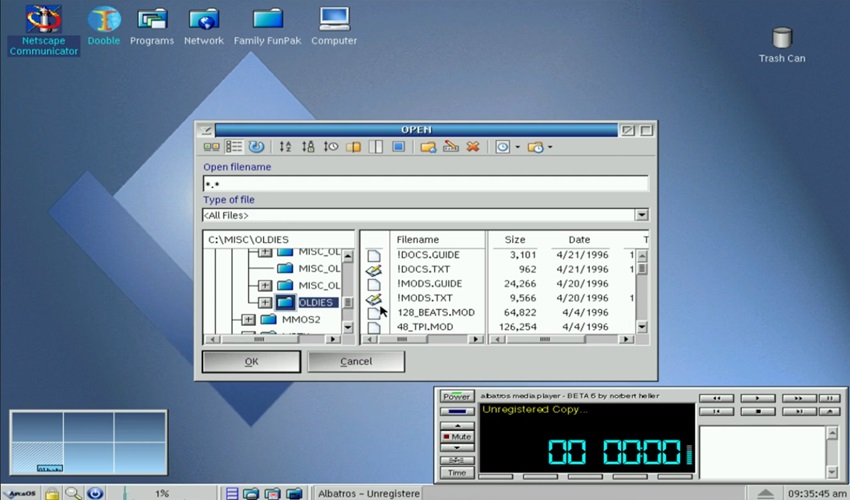This screenshot has width=850, height=500.
Task: Click the 126,254 size cell
Action: pos(517,327)
